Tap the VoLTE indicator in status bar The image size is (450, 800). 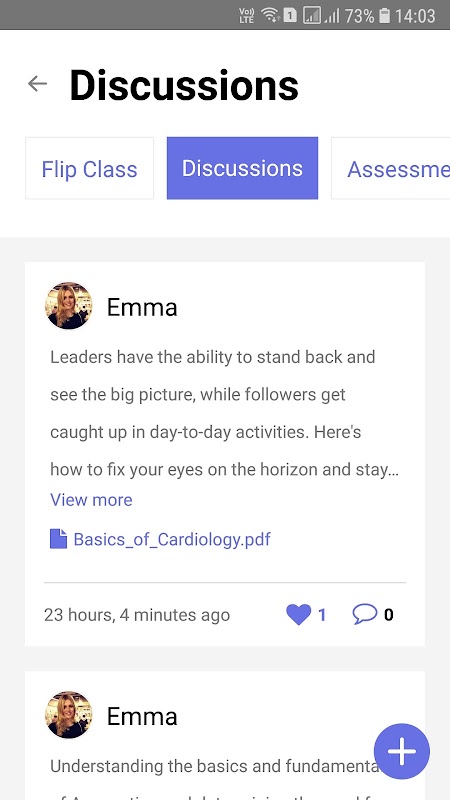tap(246, 16)
